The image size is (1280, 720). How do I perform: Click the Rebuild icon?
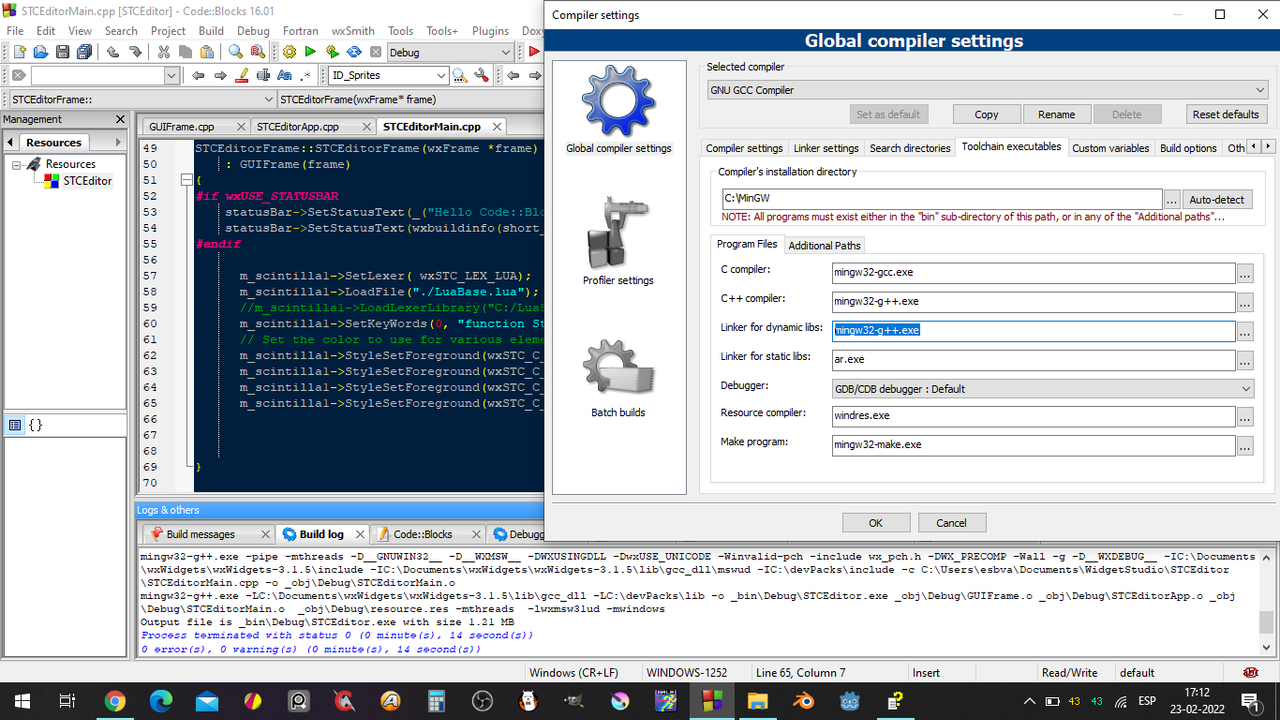click(x=354, y=52)
